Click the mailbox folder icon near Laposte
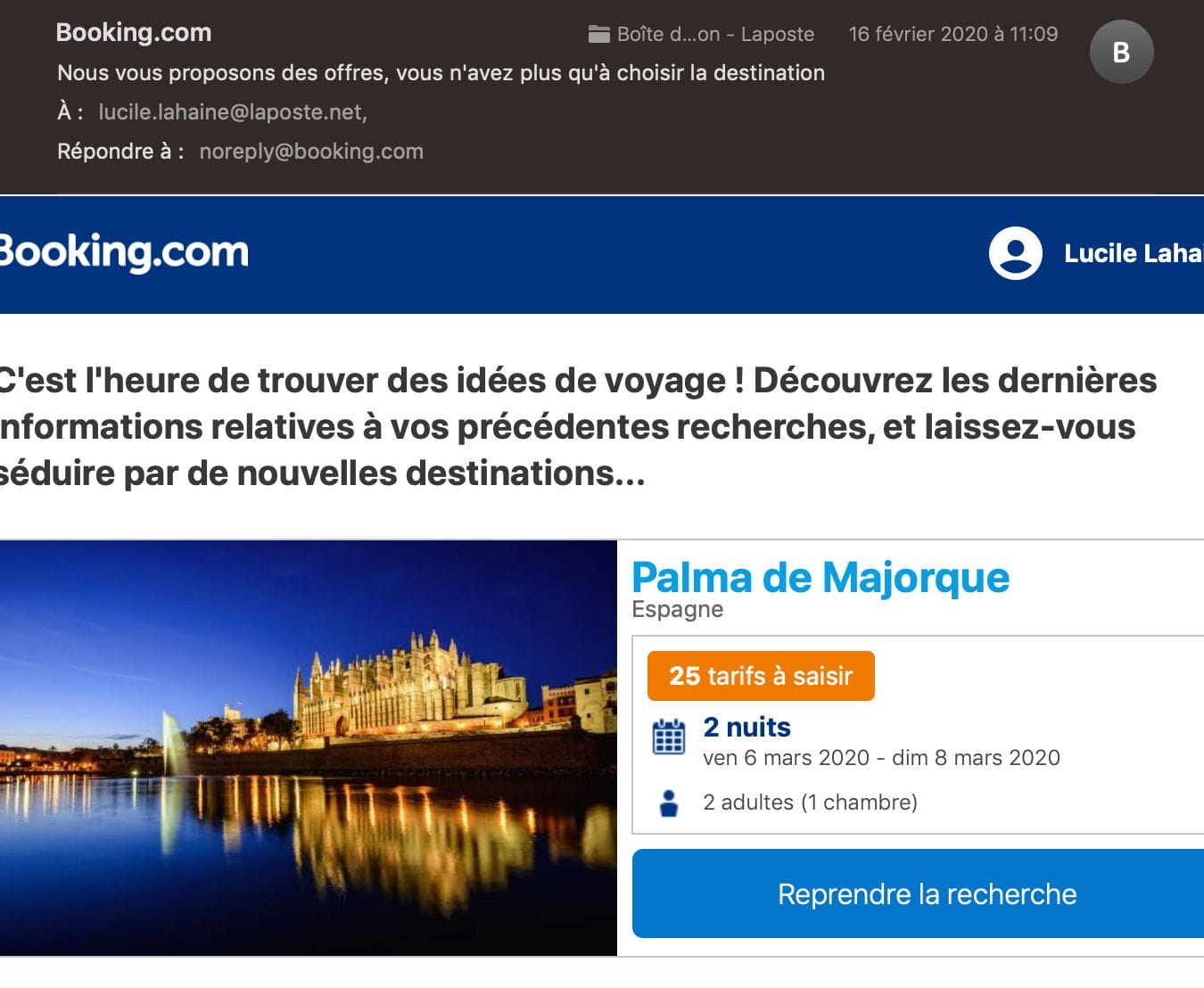Image resolution: width=1204 pixels, height=988 pixels. click(599, 35)
